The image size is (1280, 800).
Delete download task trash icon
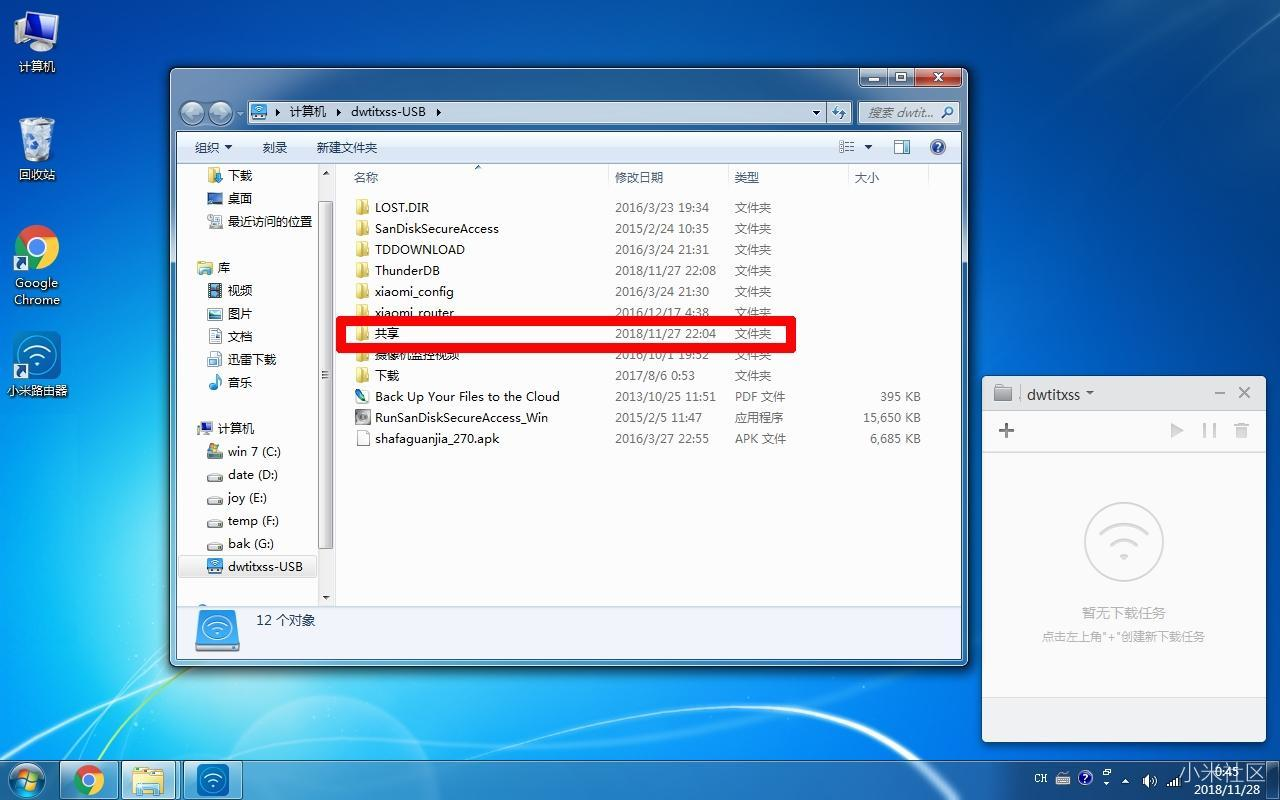pos(1241,430)
